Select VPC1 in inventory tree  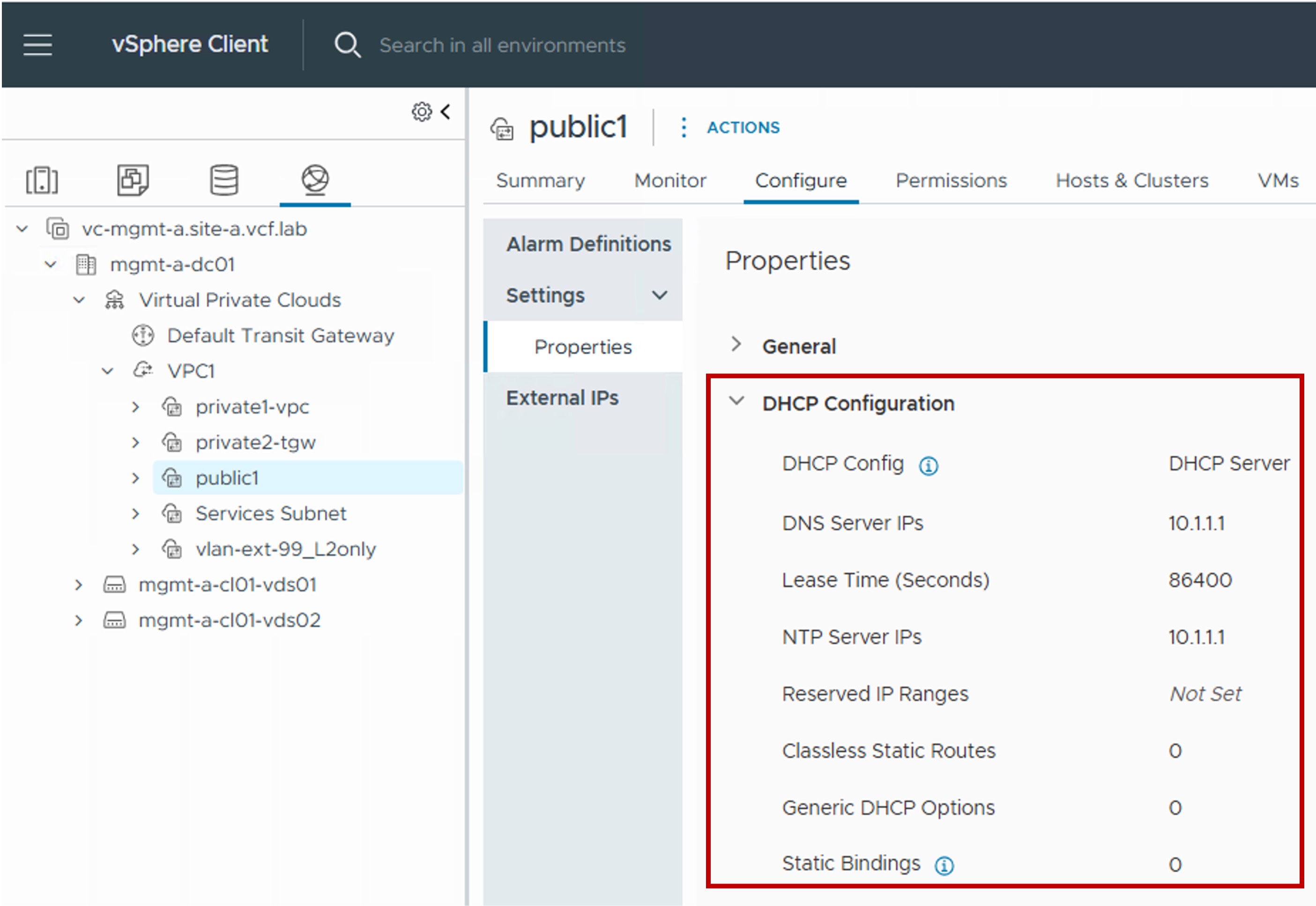pyautogui.click(x=191, y=371)
